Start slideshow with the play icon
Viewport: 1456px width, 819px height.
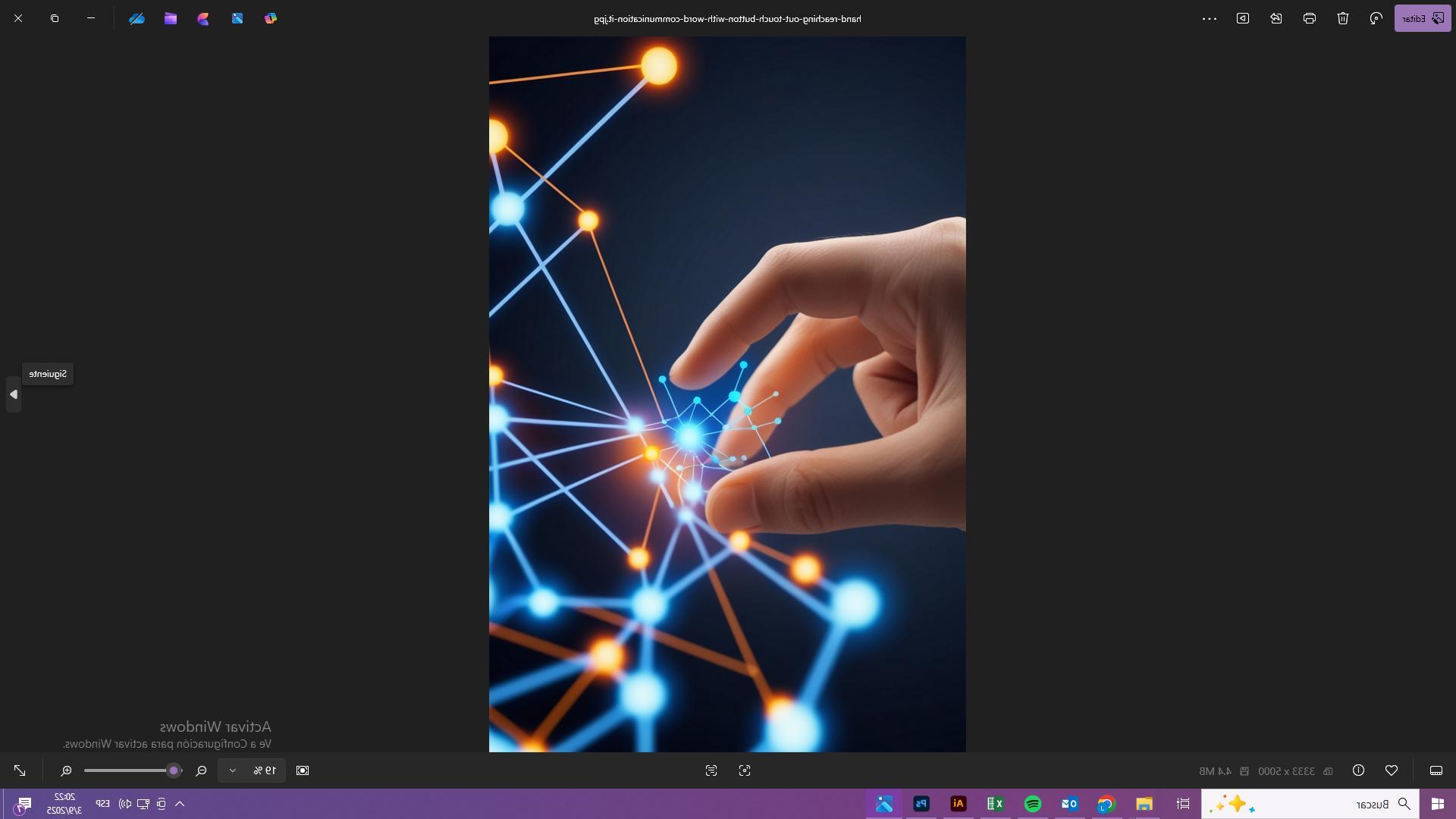tap(1242, 18)
